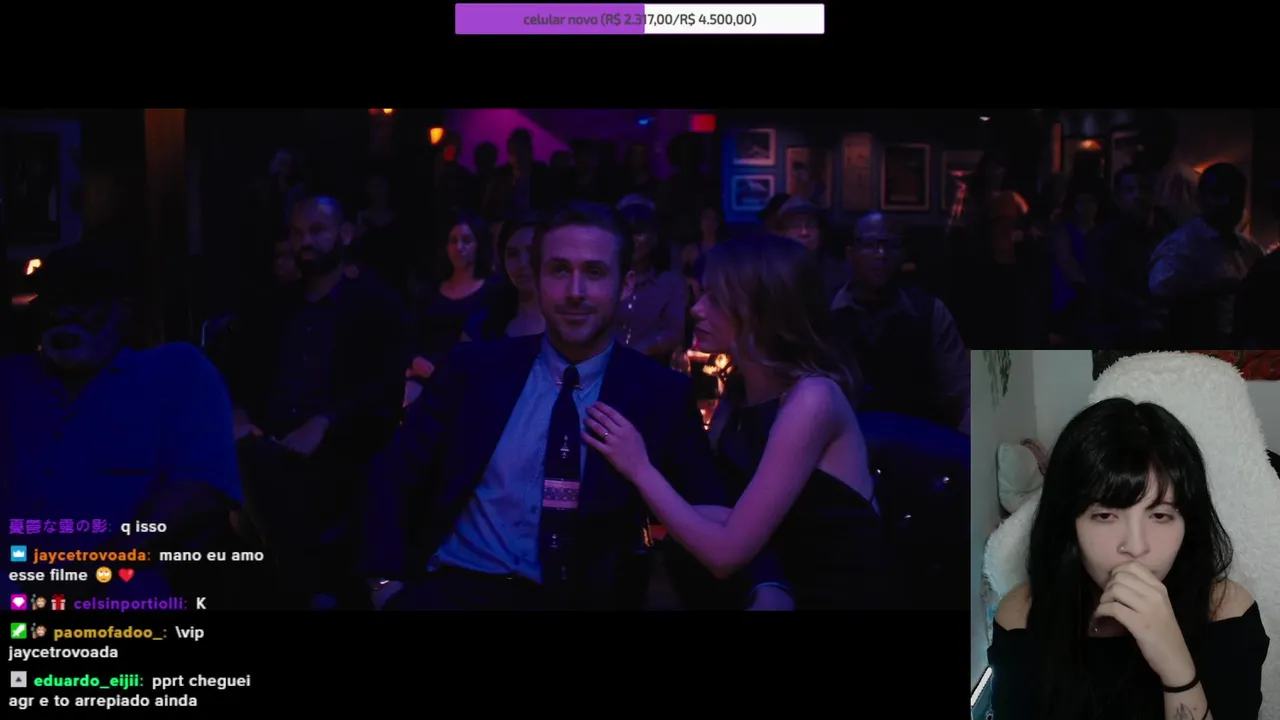This screenshot has height=720, width=1280.
Task: Click the subscriber badge before paomofadoo_ name
Action: coord(39,631)
